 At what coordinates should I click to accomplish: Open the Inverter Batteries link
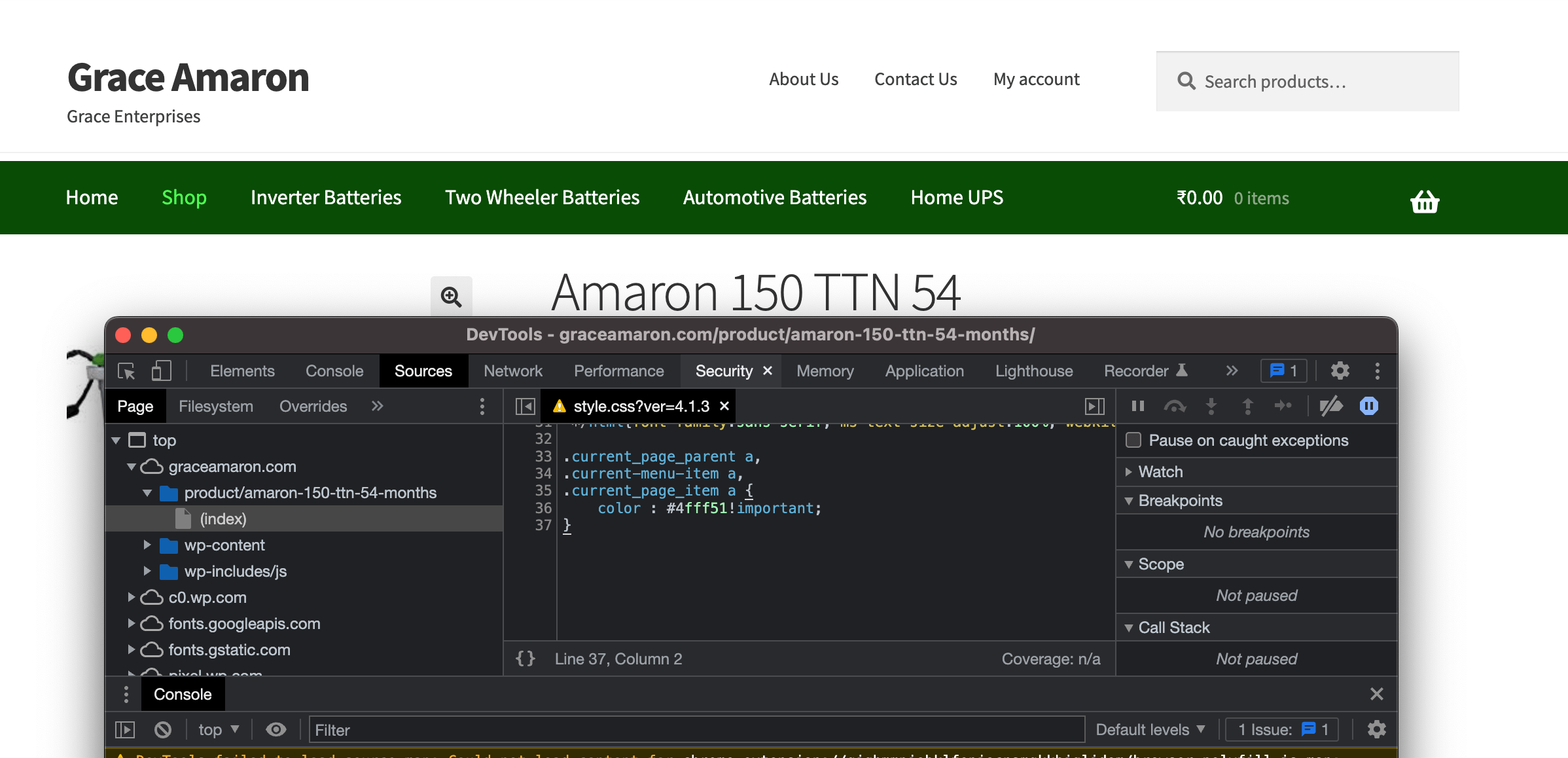pos(325,198)
